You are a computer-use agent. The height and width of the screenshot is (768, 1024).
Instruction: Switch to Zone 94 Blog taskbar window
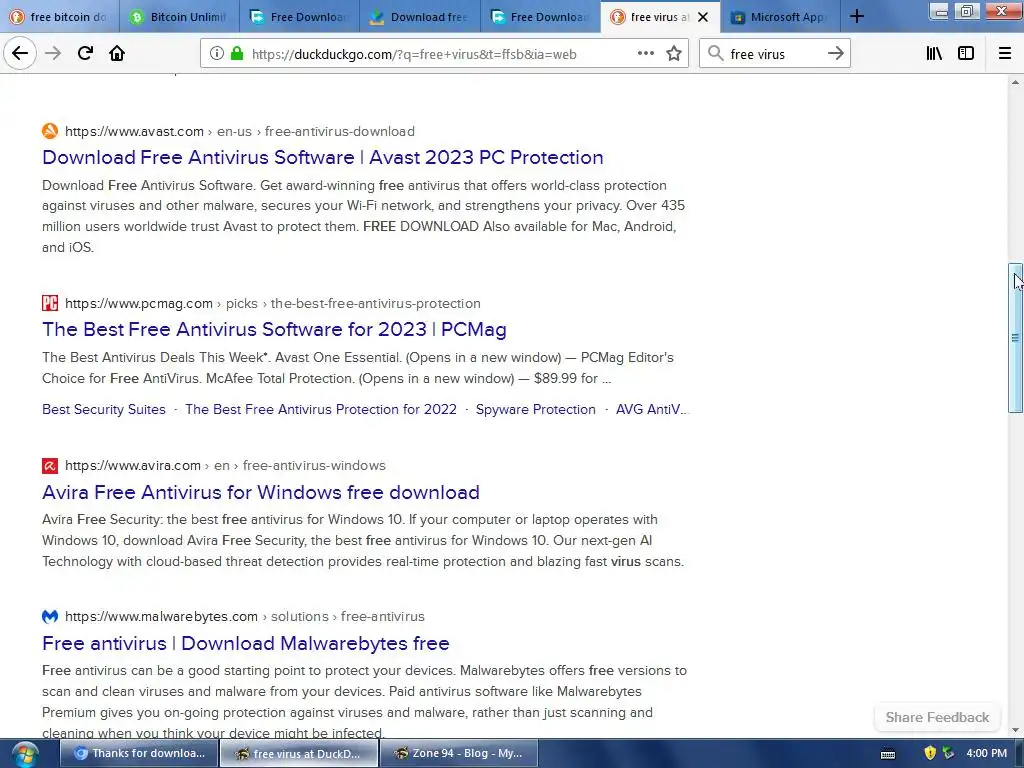coord(458,754)
